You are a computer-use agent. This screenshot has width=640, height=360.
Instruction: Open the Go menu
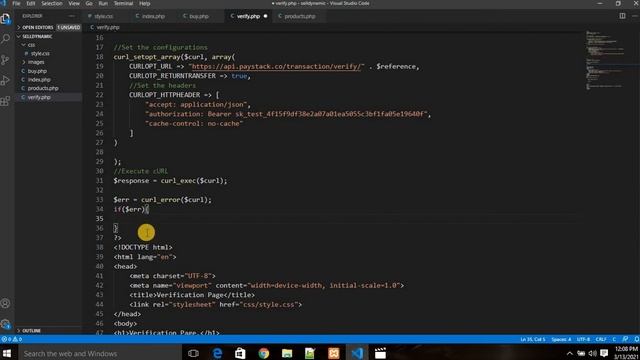point(89,3)
